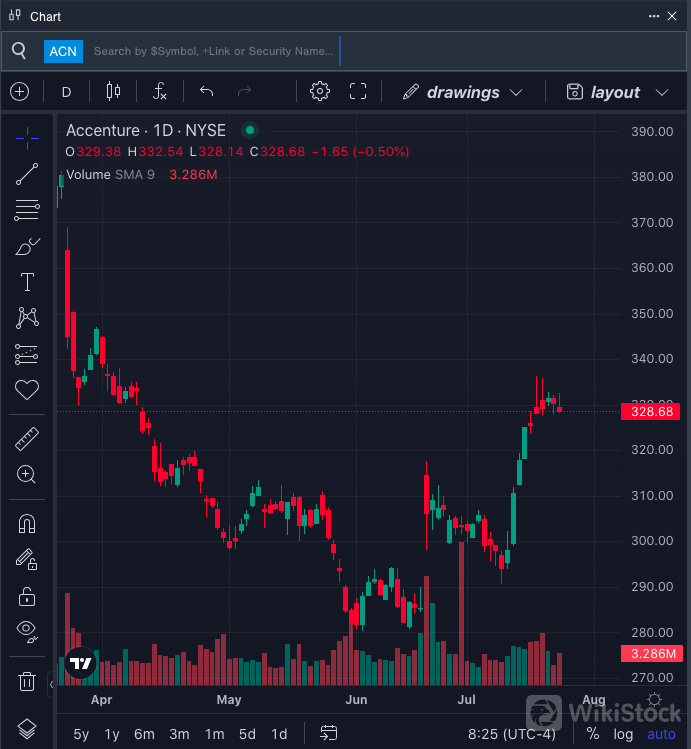Toggle lock all drawings
This screenshot has width=691, height=749.
[27, 596]
